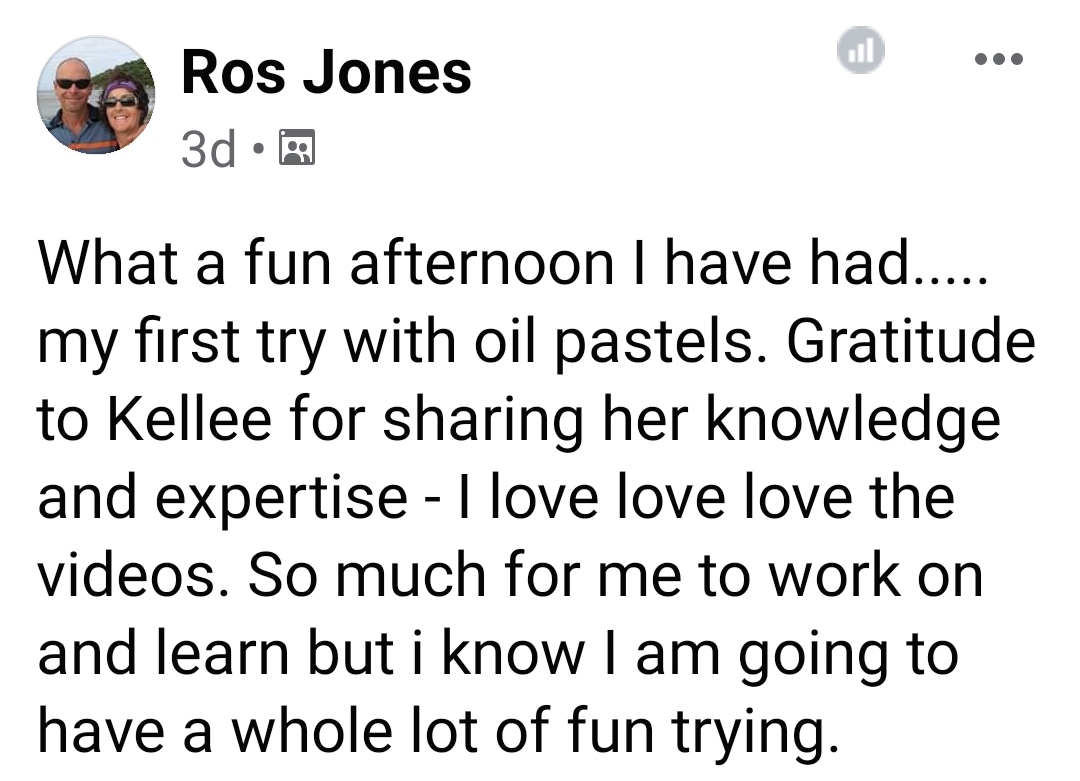
Task: Click the word 'knowledge' in the post
Action: click(x=853, y=421)
